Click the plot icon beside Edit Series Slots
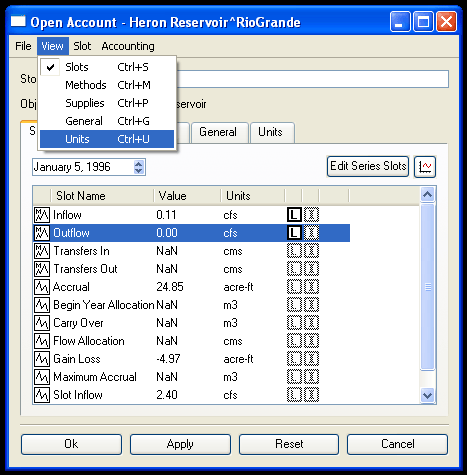467x475 pixels. (425, 166)
